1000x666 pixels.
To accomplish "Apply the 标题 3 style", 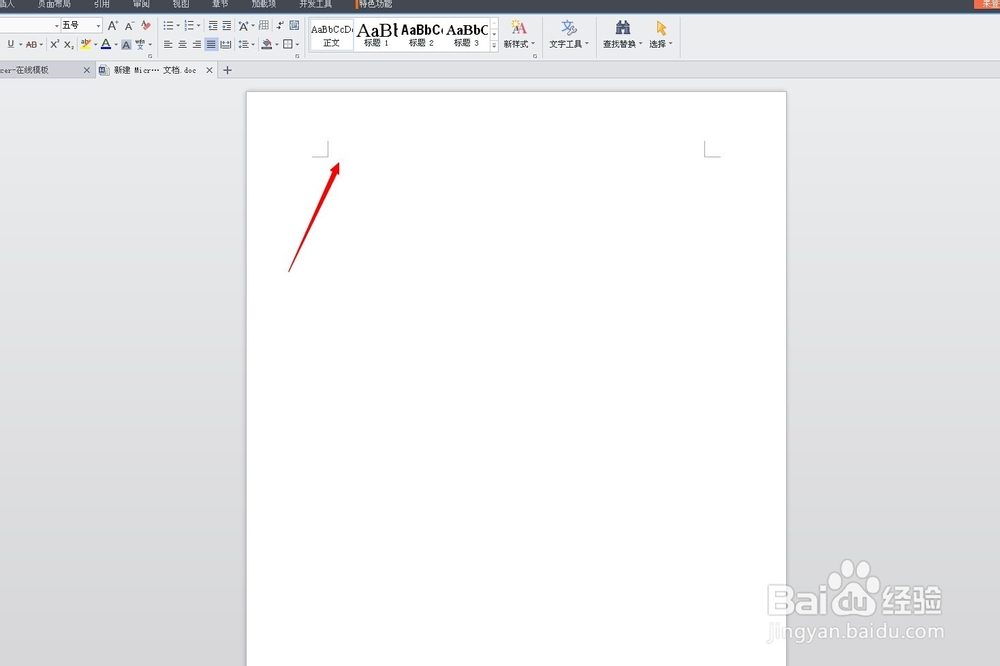I will point(467,35).
